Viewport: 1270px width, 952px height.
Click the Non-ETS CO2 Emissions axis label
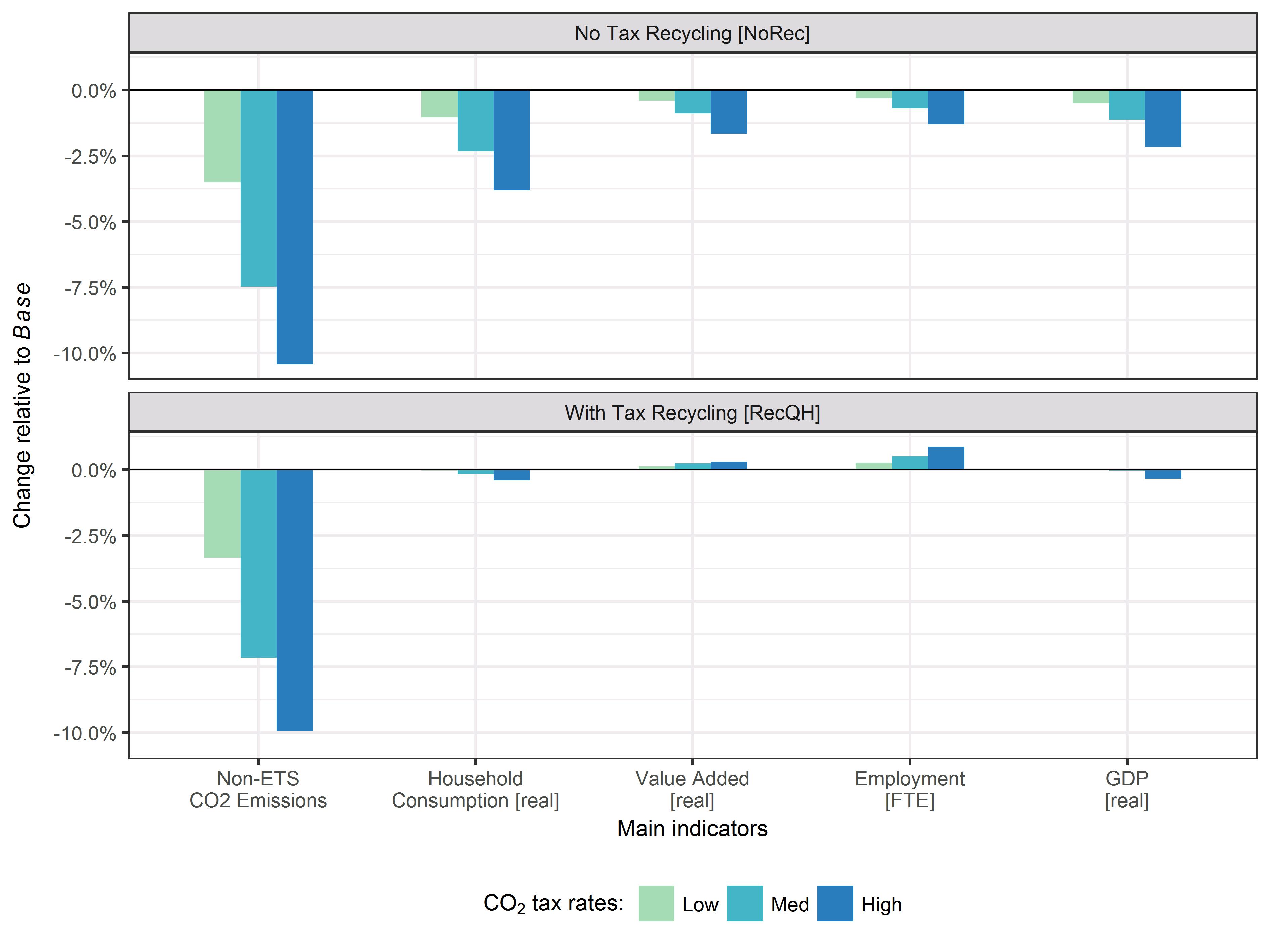point(258,789)
